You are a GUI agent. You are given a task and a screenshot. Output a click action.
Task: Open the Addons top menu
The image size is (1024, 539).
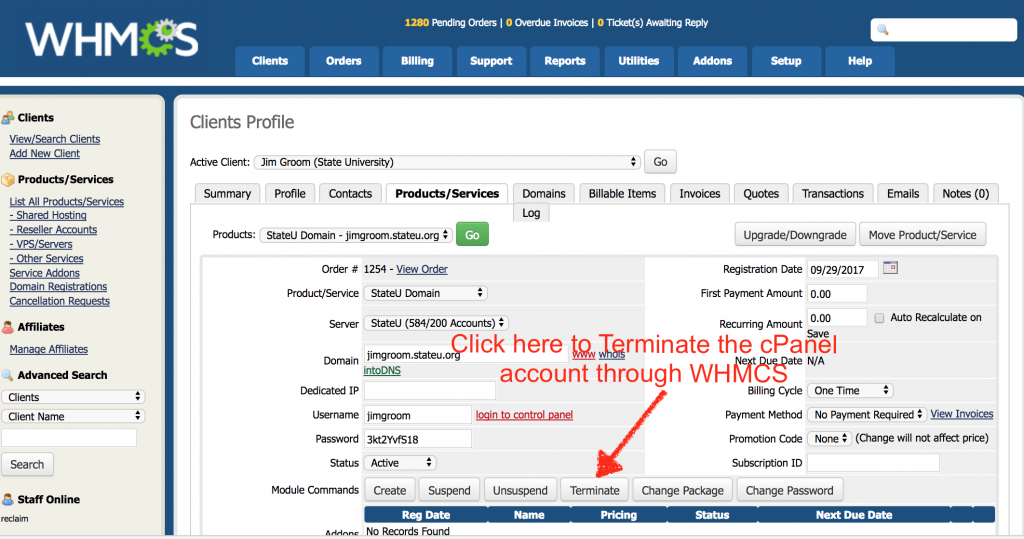(x=712, y=61)
